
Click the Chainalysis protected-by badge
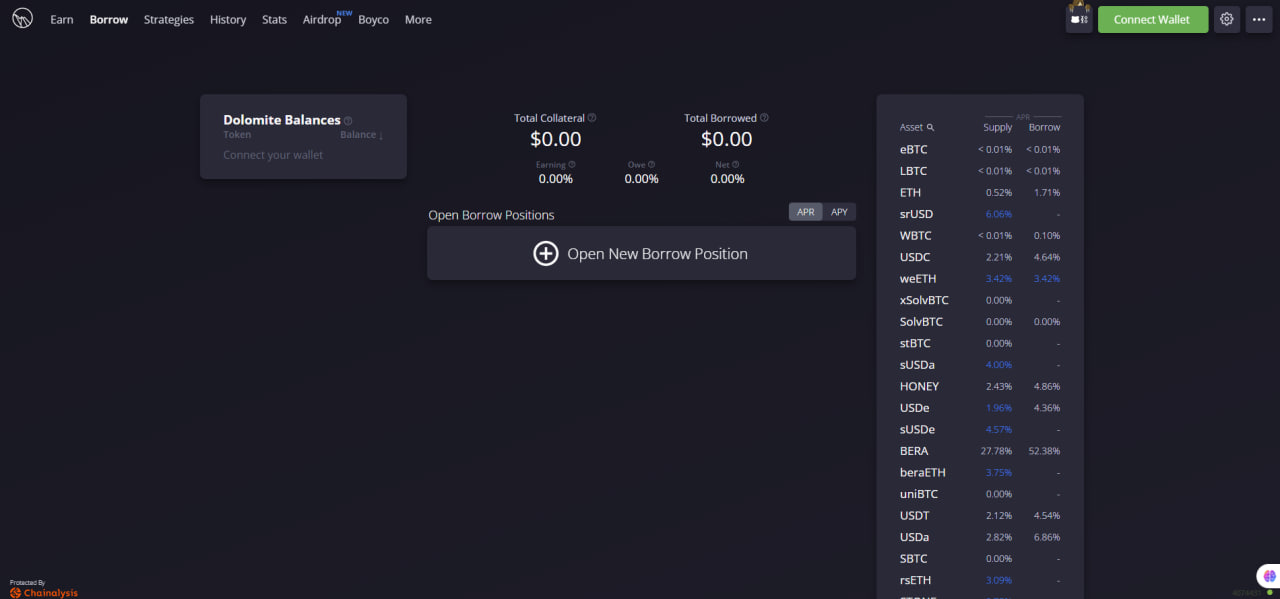[44, 588]
